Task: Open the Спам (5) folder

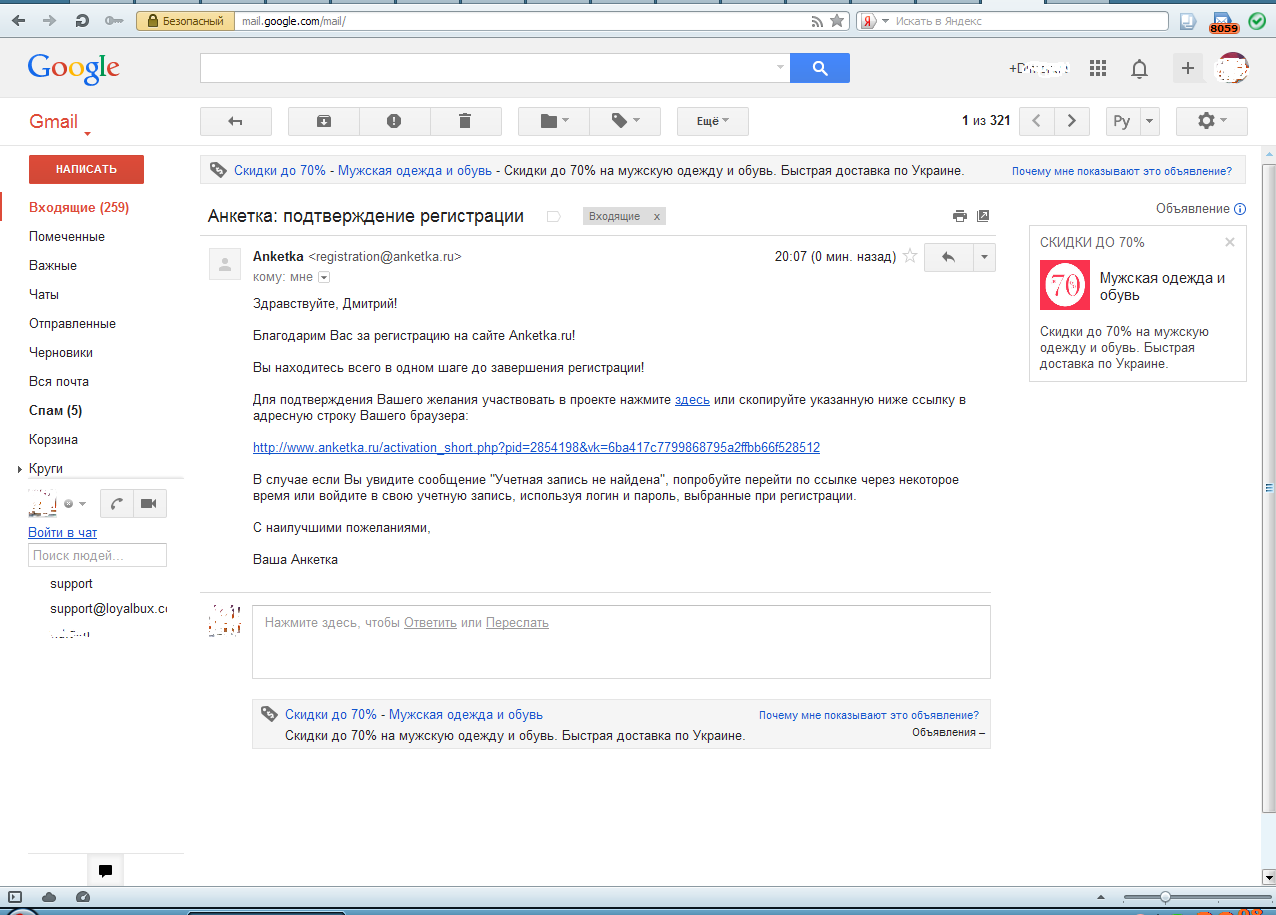Action: pos(56,411)
